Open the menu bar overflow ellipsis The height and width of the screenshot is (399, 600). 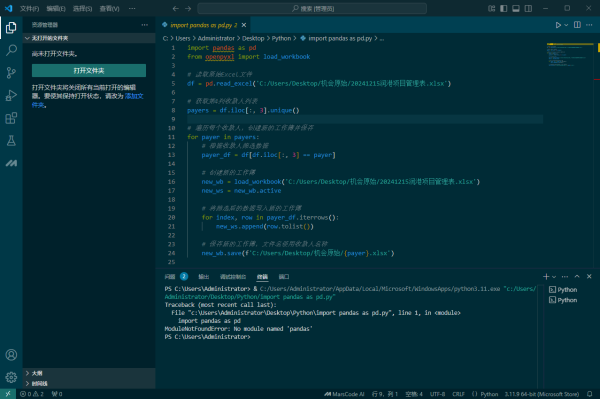[x=132, y=8]
